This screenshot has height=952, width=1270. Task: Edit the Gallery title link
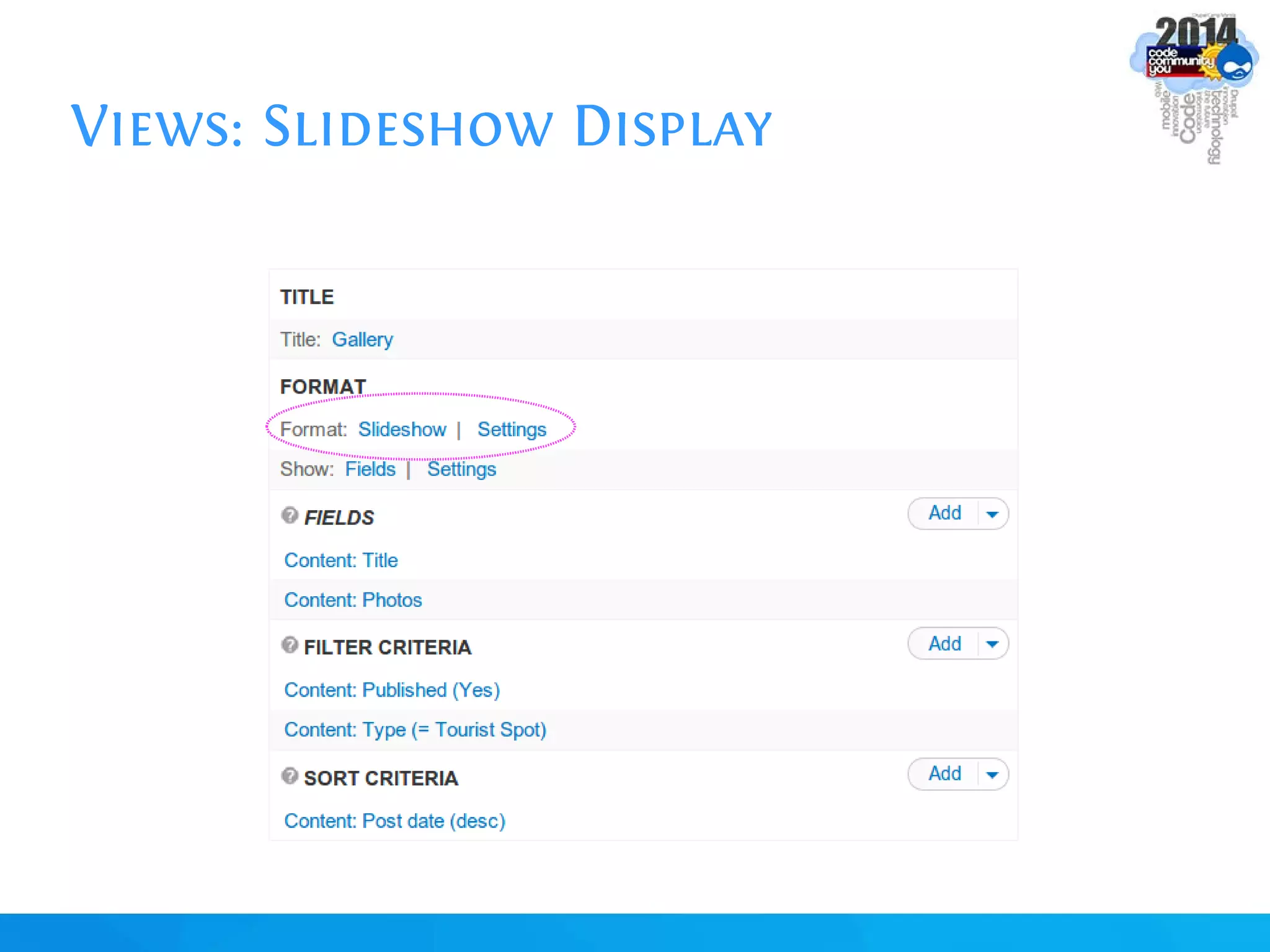pos(362,340)
